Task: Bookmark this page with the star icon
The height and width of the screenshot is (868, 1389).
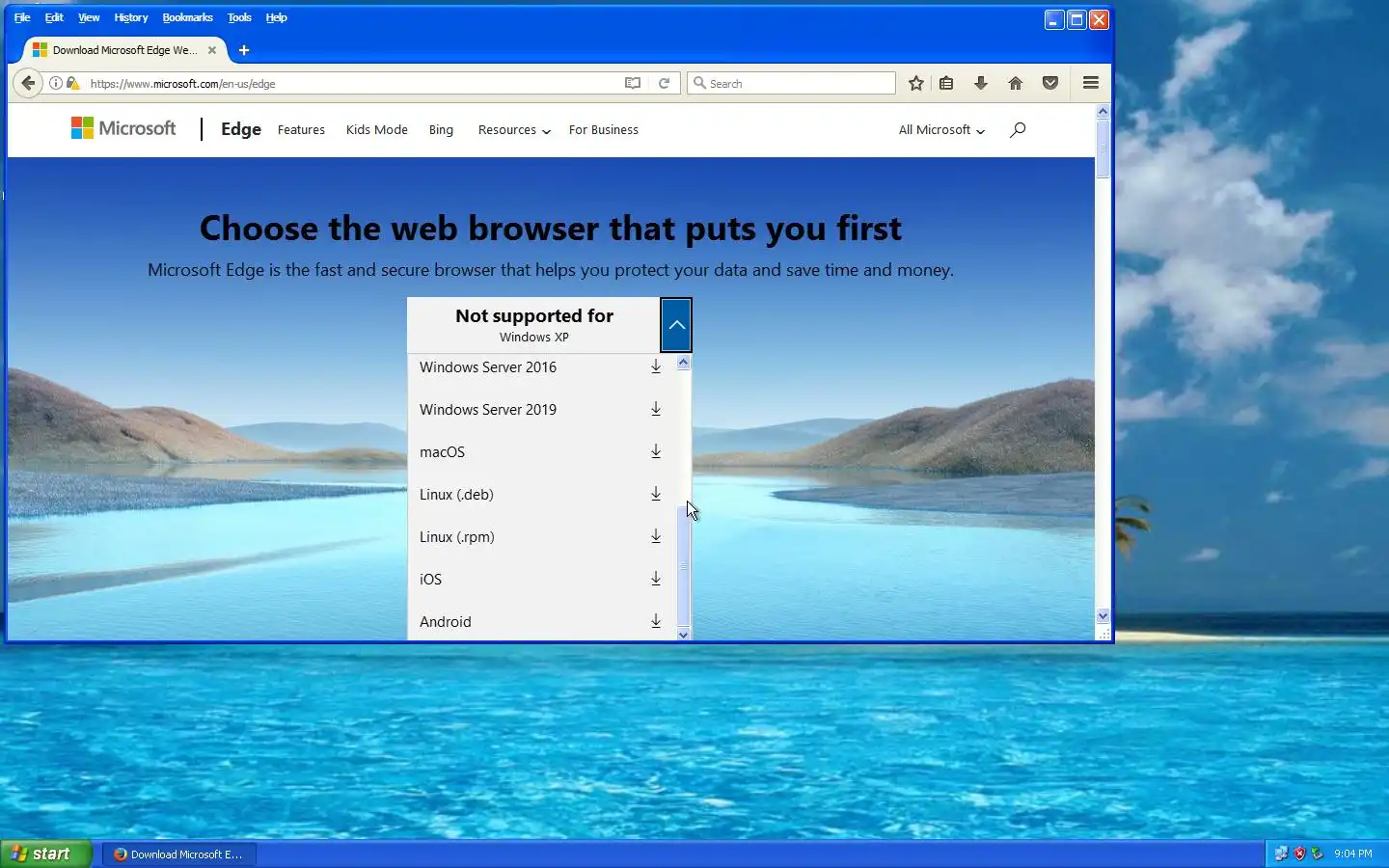Action: coord(916,83)
